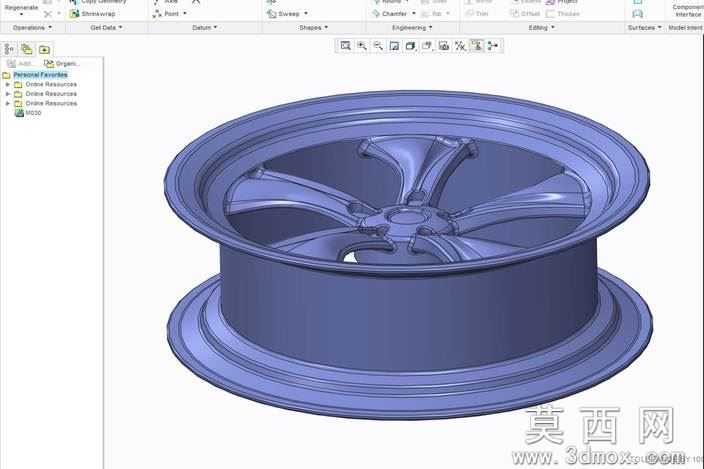Switch to the Favorites navigator tab
This screenshot has height=469, width=704.
(44, 49)
